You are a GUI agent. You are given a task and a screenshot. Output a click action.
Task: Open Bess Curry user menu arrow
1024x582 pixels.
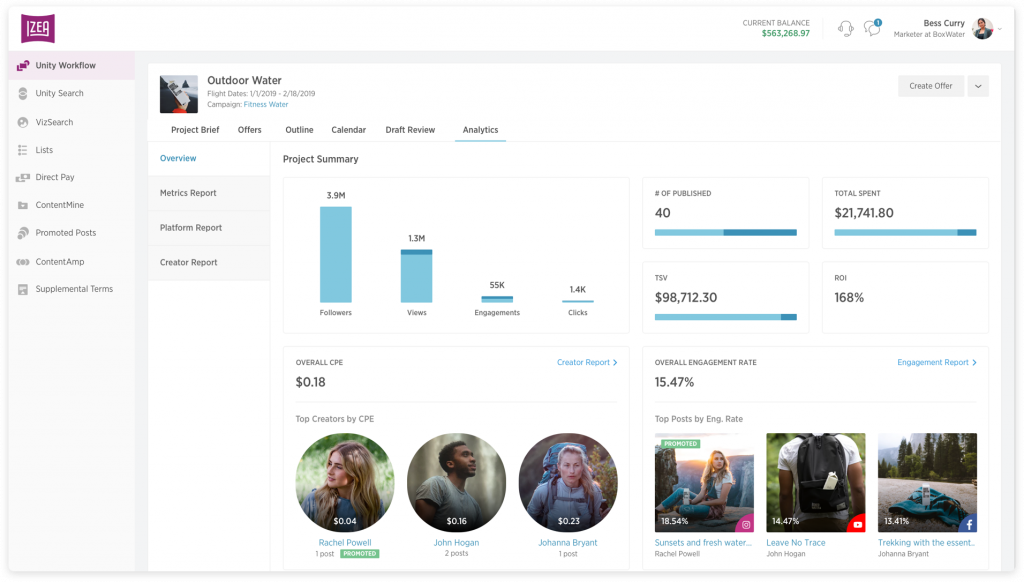(x=1001, y=29)
